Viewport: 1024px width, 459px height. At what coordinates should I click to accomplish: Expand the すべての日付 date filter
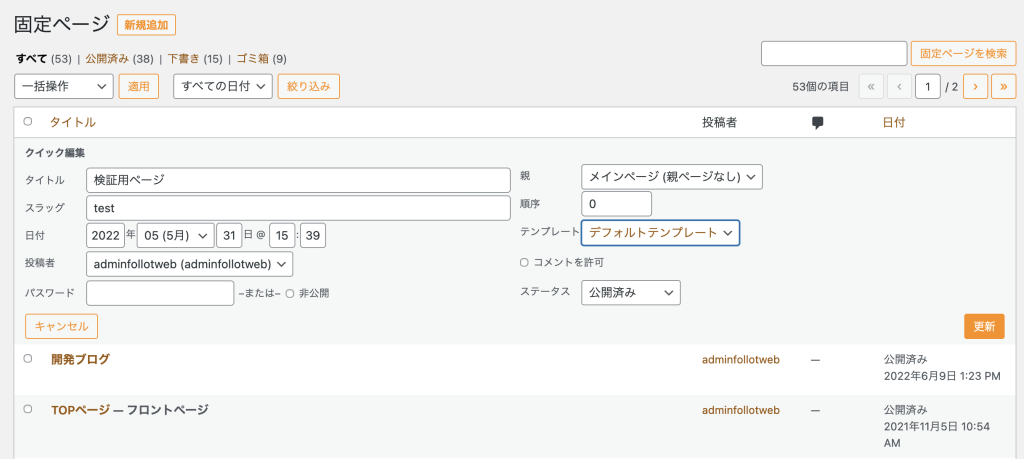[x=222, y=87]
